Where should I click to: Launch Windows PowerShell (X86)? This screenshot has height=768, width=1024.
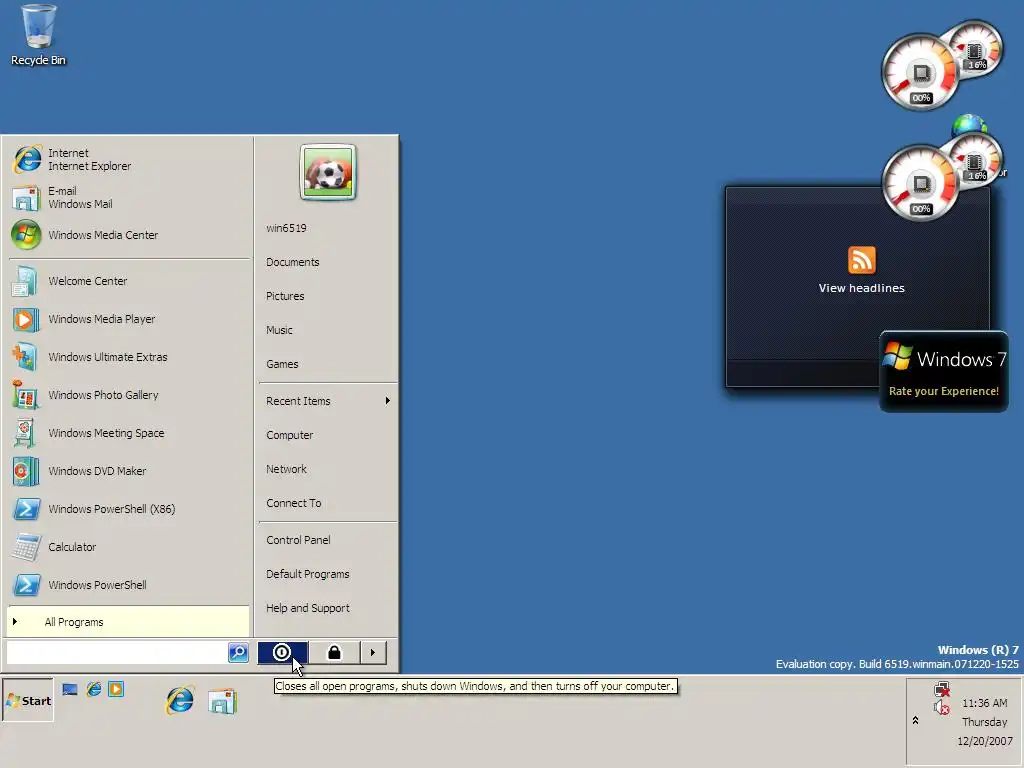point(129,509)
